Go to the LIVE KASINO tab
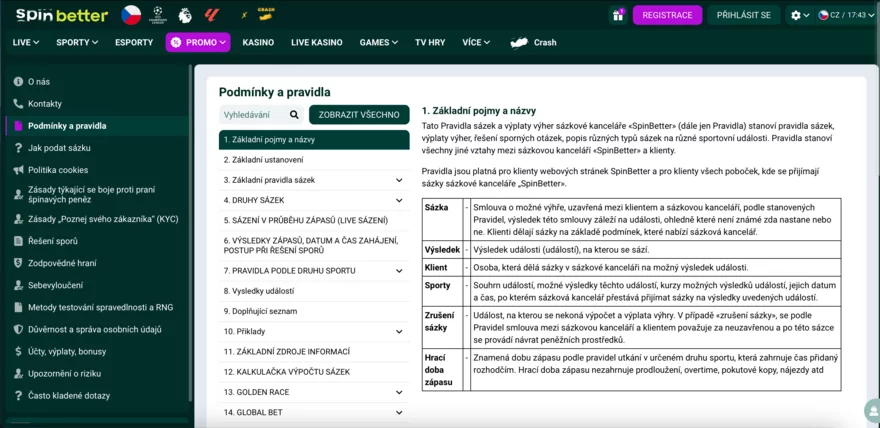 click(316, 43)
